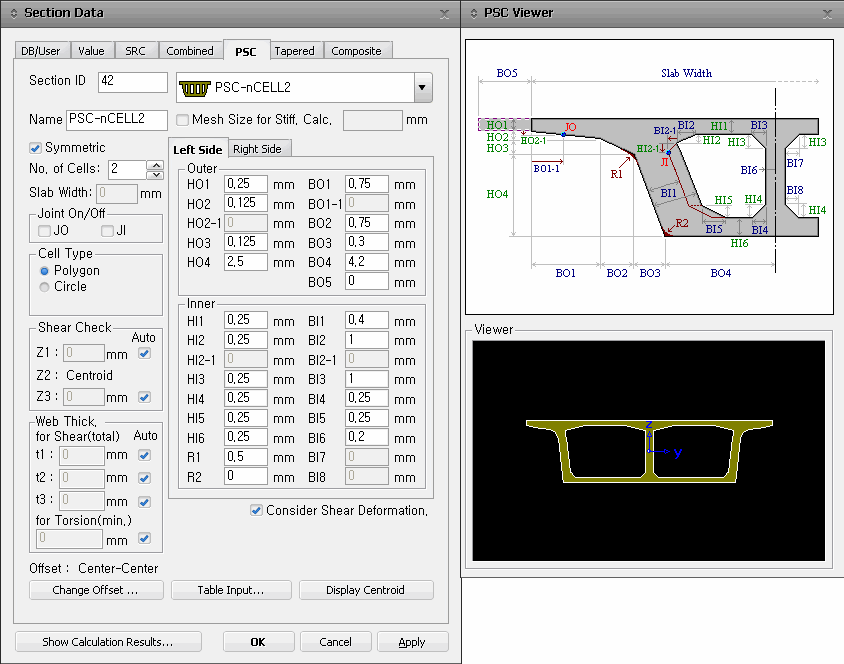Click the Apply button

(x=412, y=642)
